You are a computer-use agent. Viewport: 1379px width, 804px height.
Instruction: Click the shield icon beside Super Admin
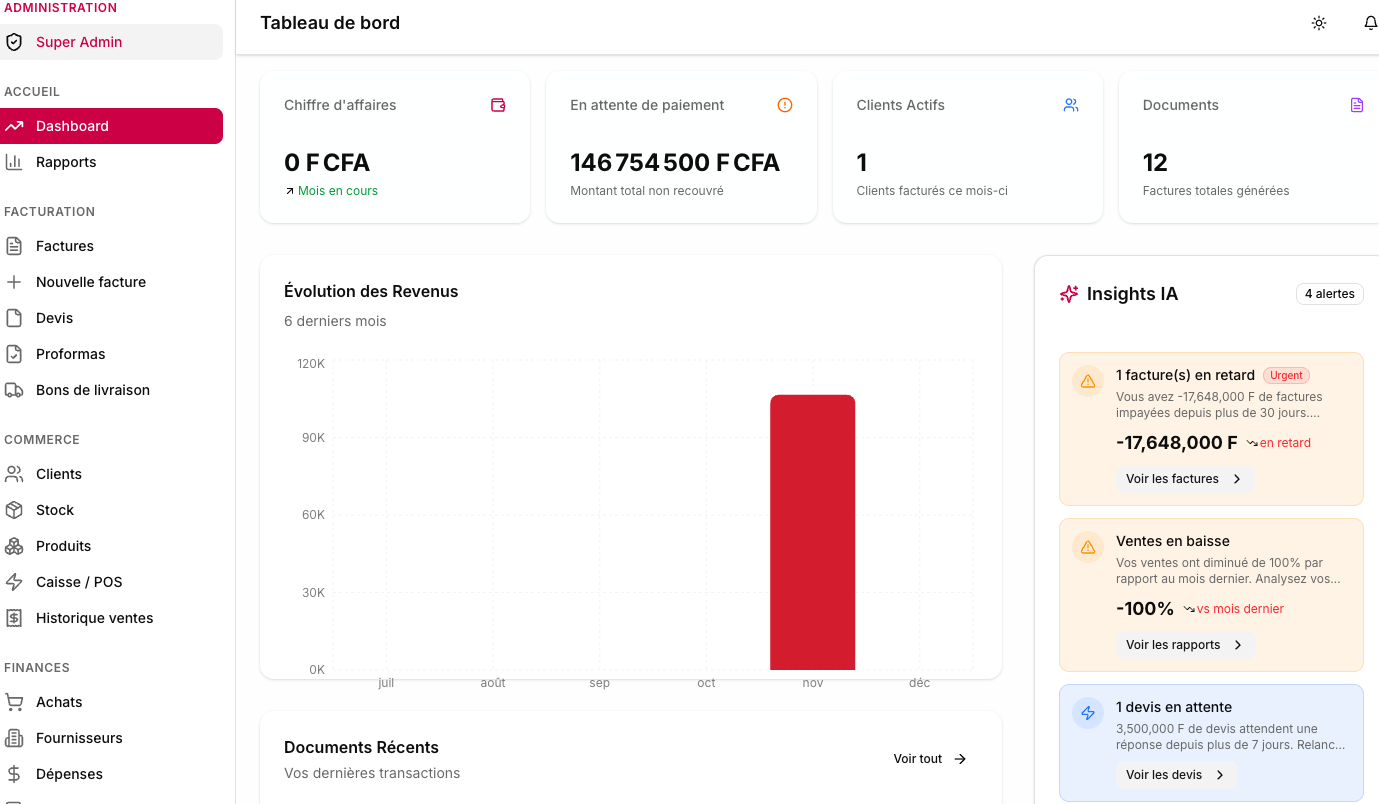coord(13,42)
